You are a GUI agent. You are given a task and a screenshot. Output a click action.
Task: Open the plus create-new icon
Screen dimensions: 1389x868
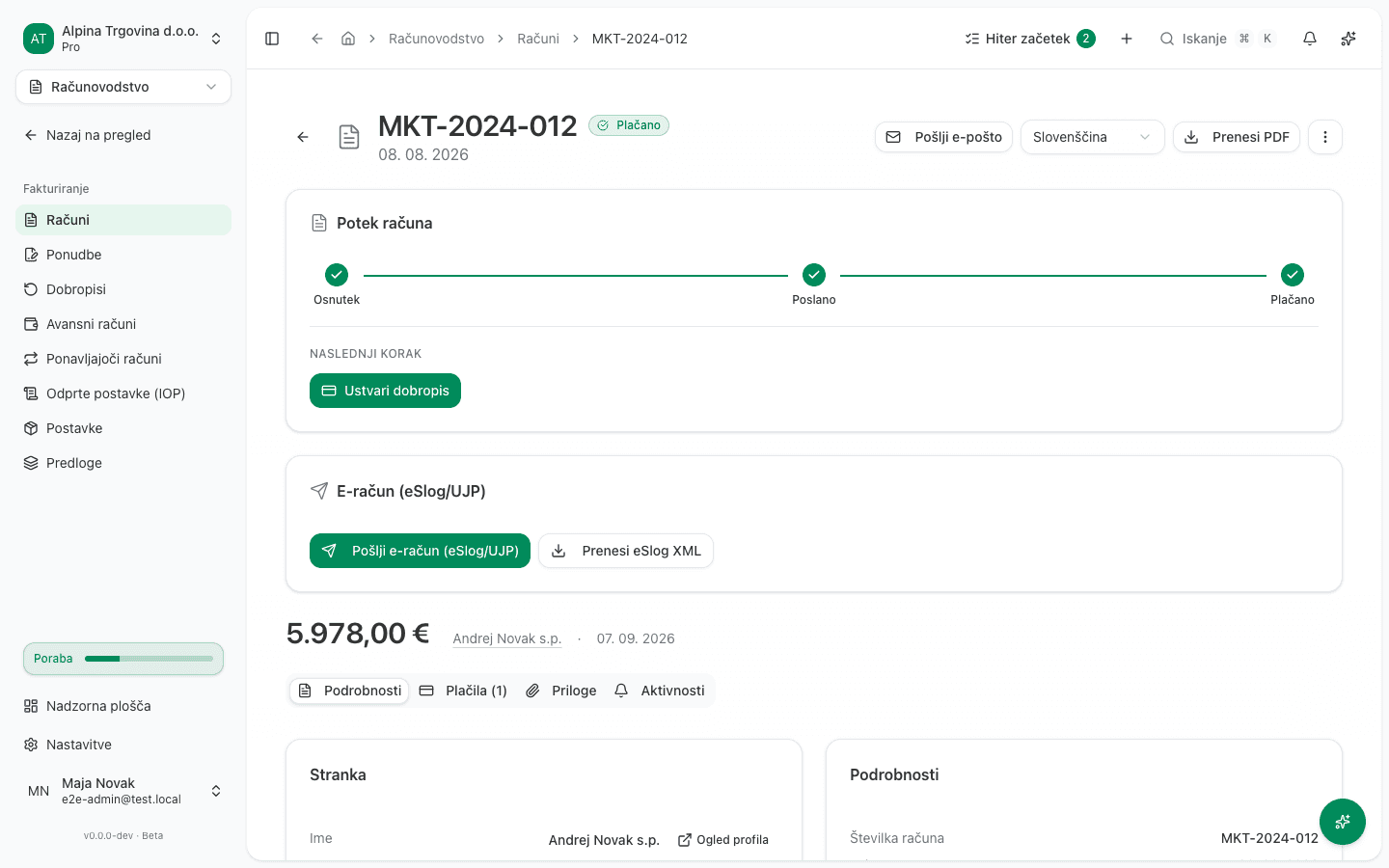point(1127,39)
